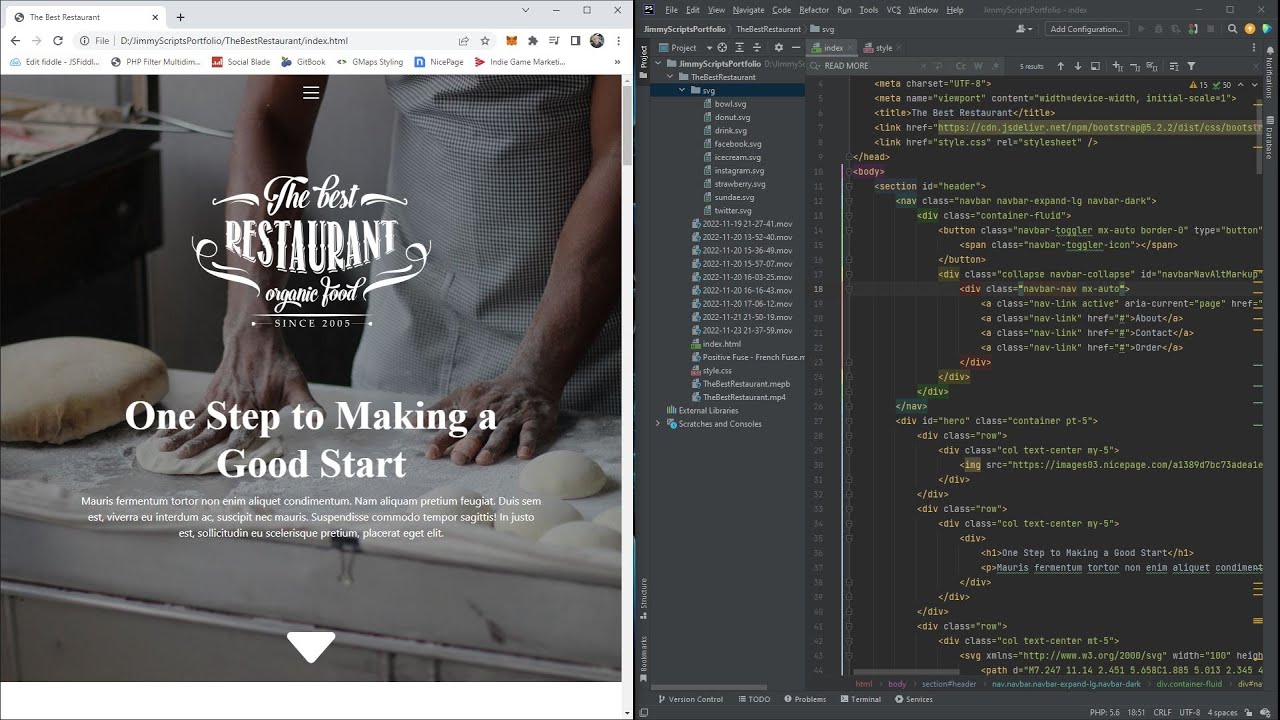Click the white down-arrow on the webpage

311,647
